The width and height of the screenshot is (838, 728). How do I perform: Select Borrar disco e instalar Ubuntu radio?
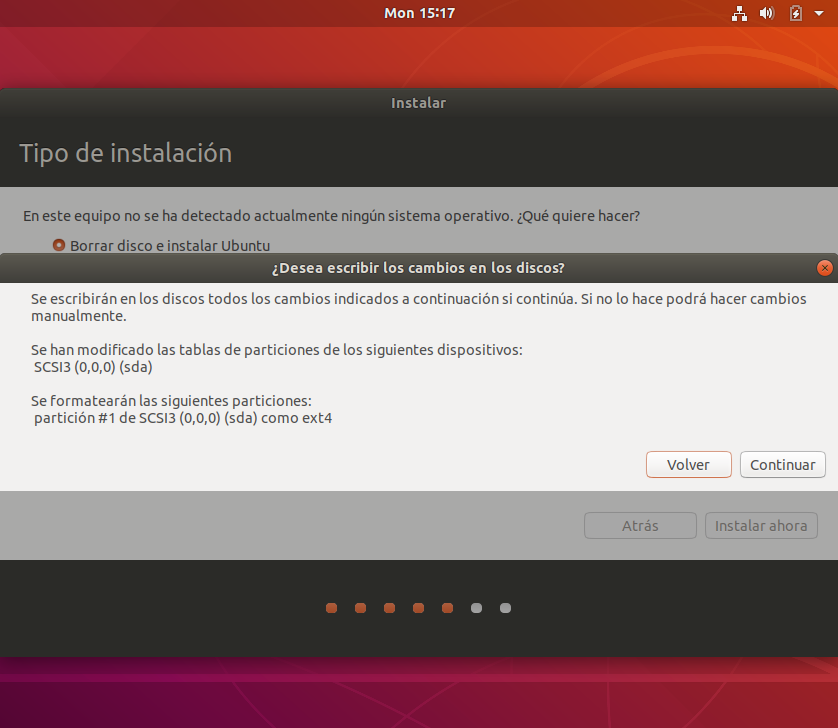click(59, 245)
